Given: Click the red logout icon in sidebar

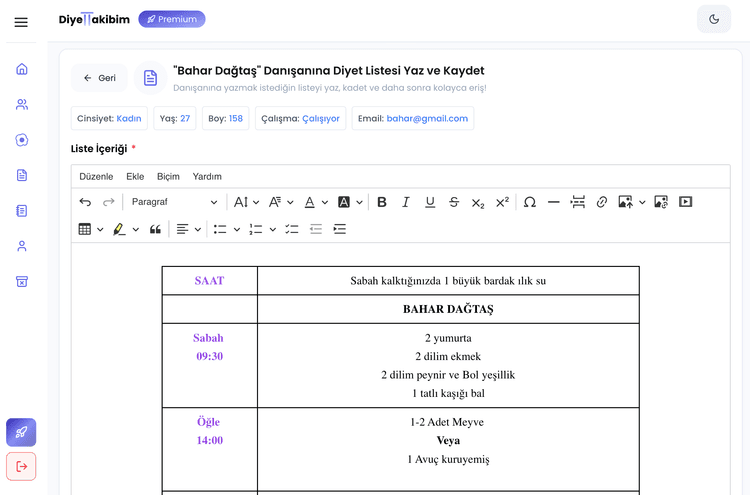Looking at the screenshot, I should (21, 466).
